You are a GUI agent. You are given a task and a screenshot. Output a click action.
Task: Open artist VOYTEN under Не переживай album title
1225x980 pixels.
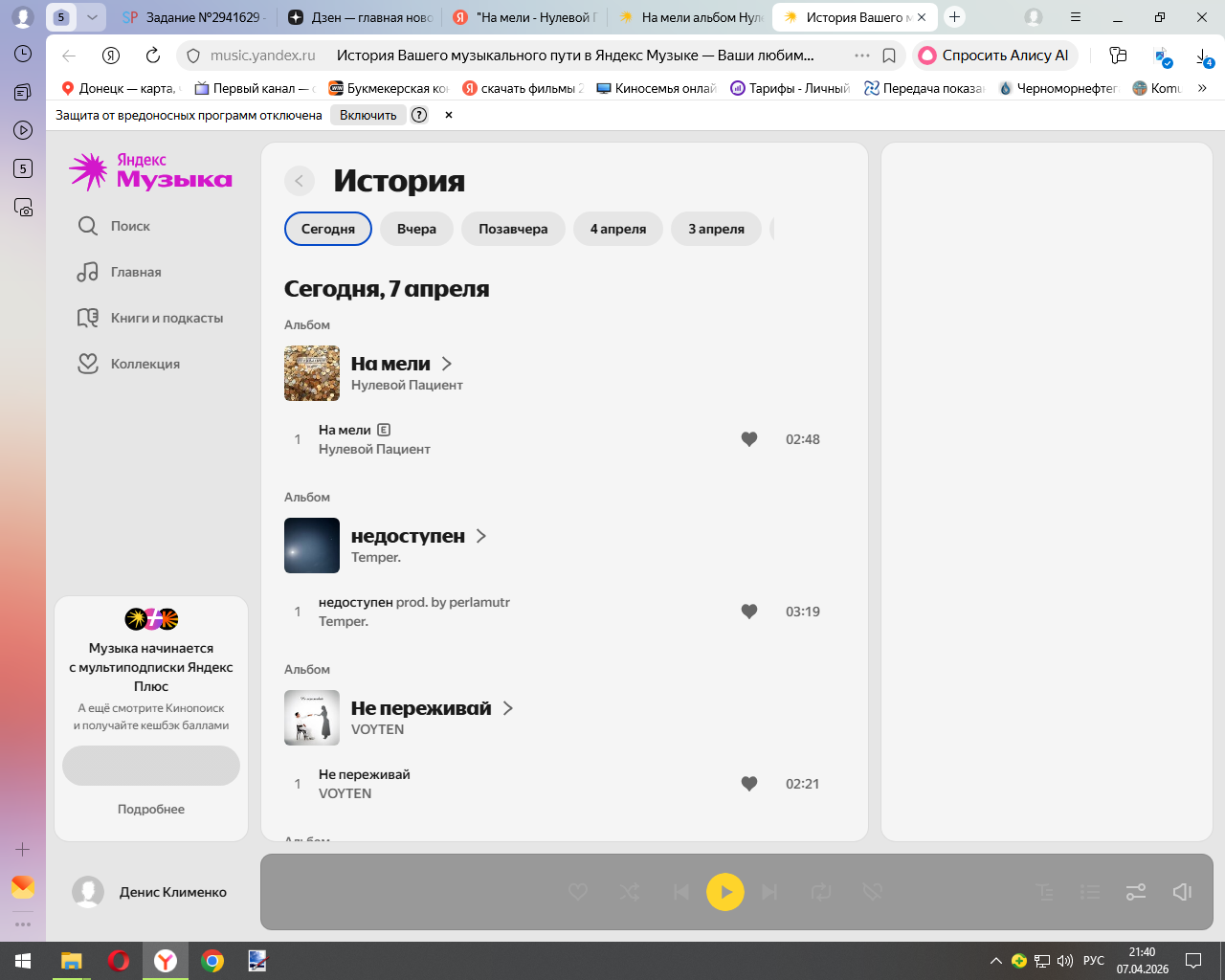click(x=378, y=729)
